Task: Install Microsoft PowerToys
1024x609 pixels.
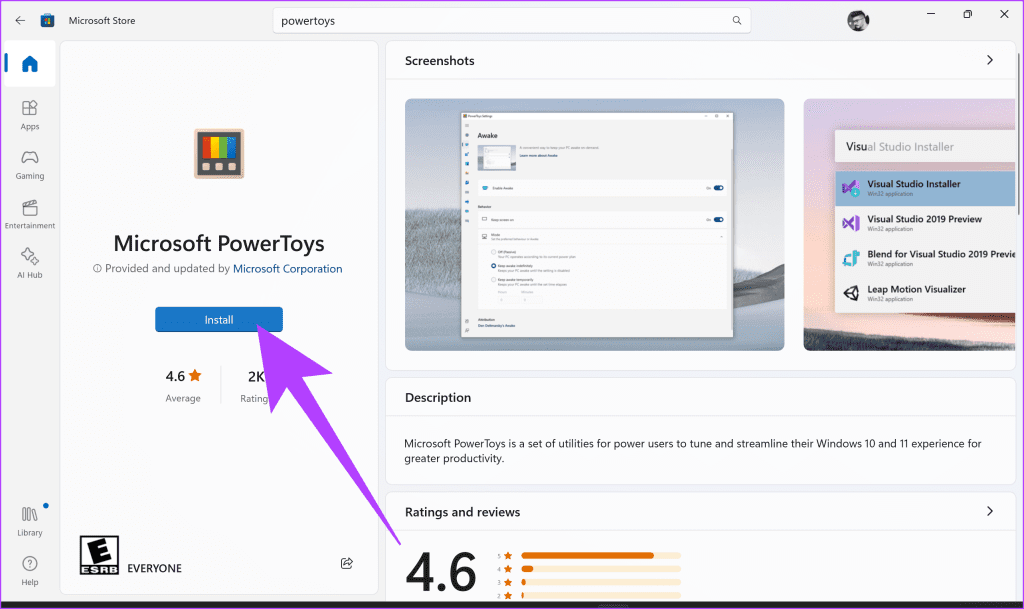Action: point(219,319)
